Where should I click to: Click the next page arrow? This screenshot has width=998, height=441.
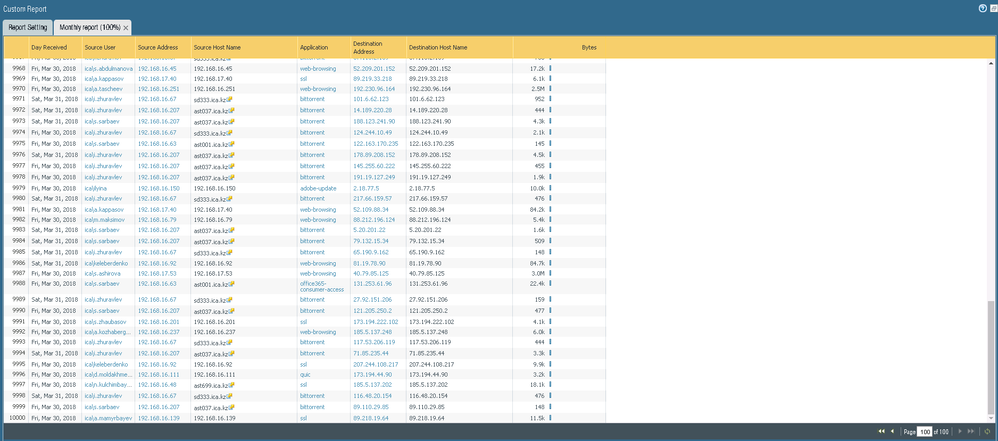961,431
